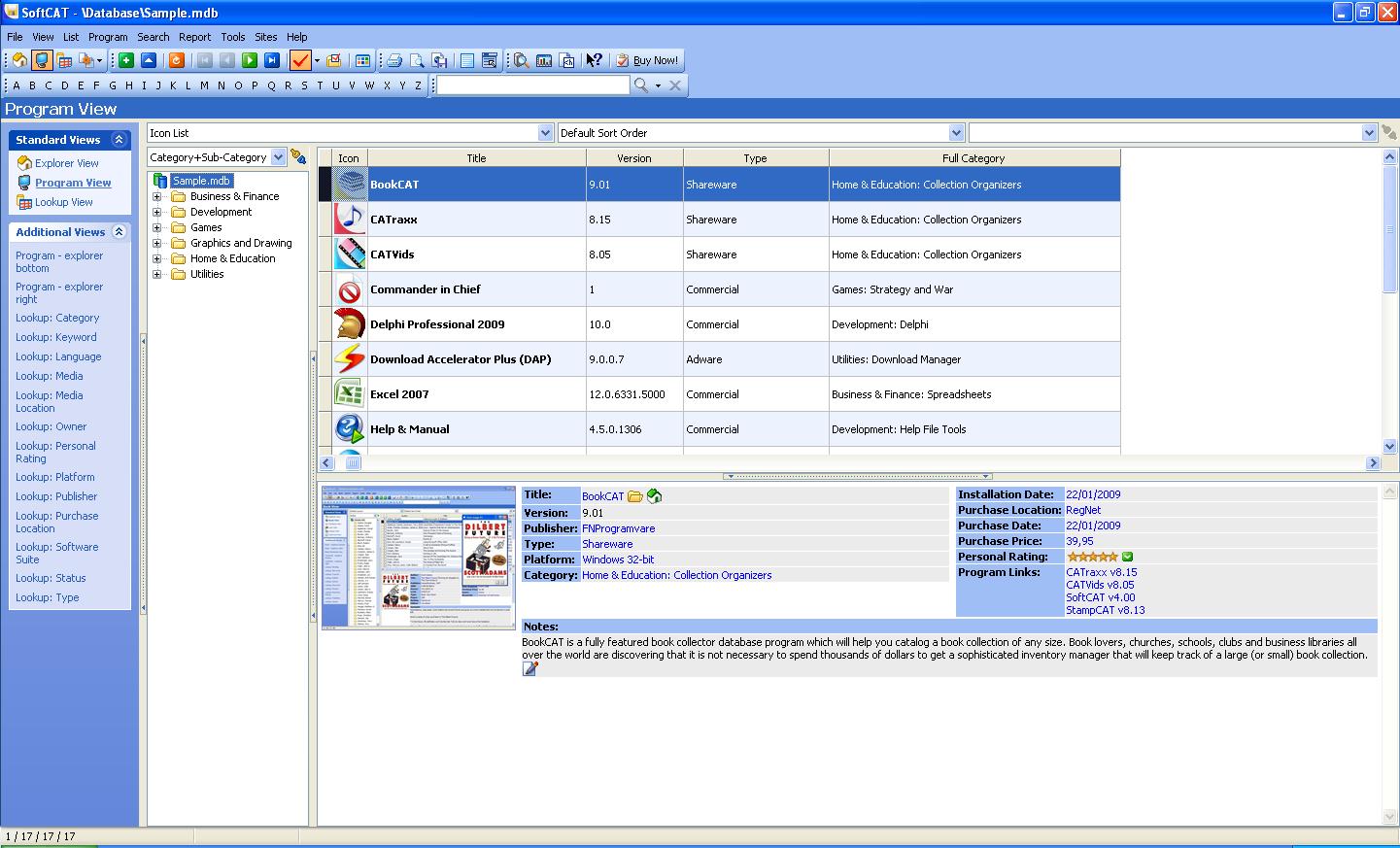Open the File menu
This screenshot has width=1400, height=848.
click(x=15, y=37)
